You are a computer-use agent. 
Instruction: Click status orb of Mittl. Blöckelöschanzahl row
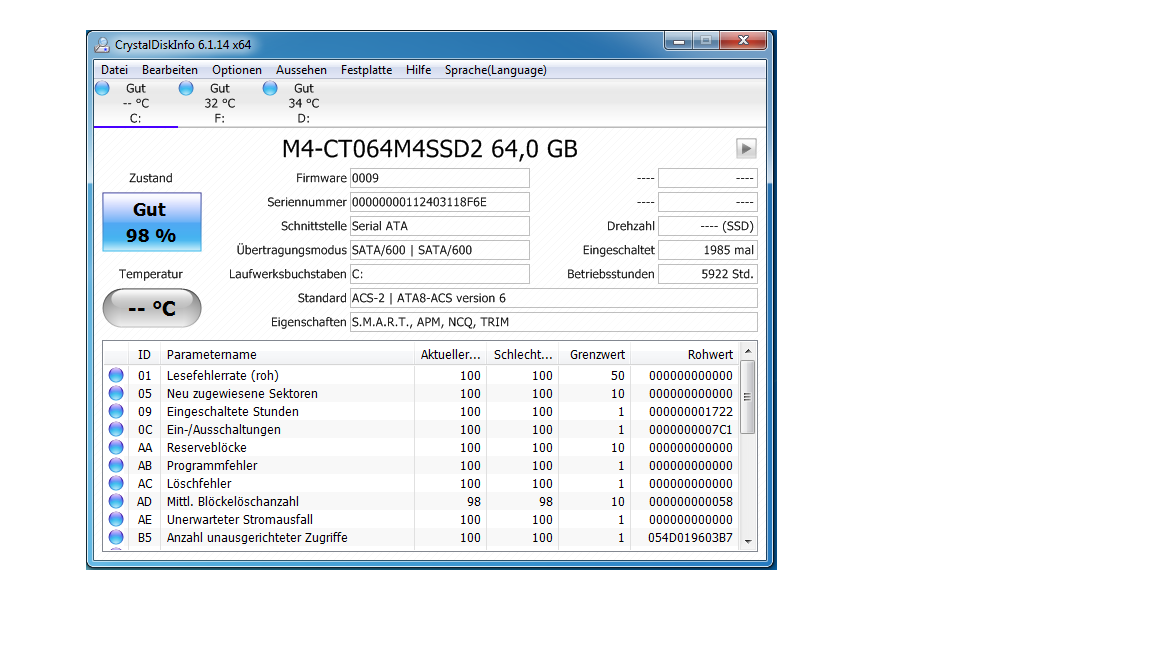[x=116, y=501]
